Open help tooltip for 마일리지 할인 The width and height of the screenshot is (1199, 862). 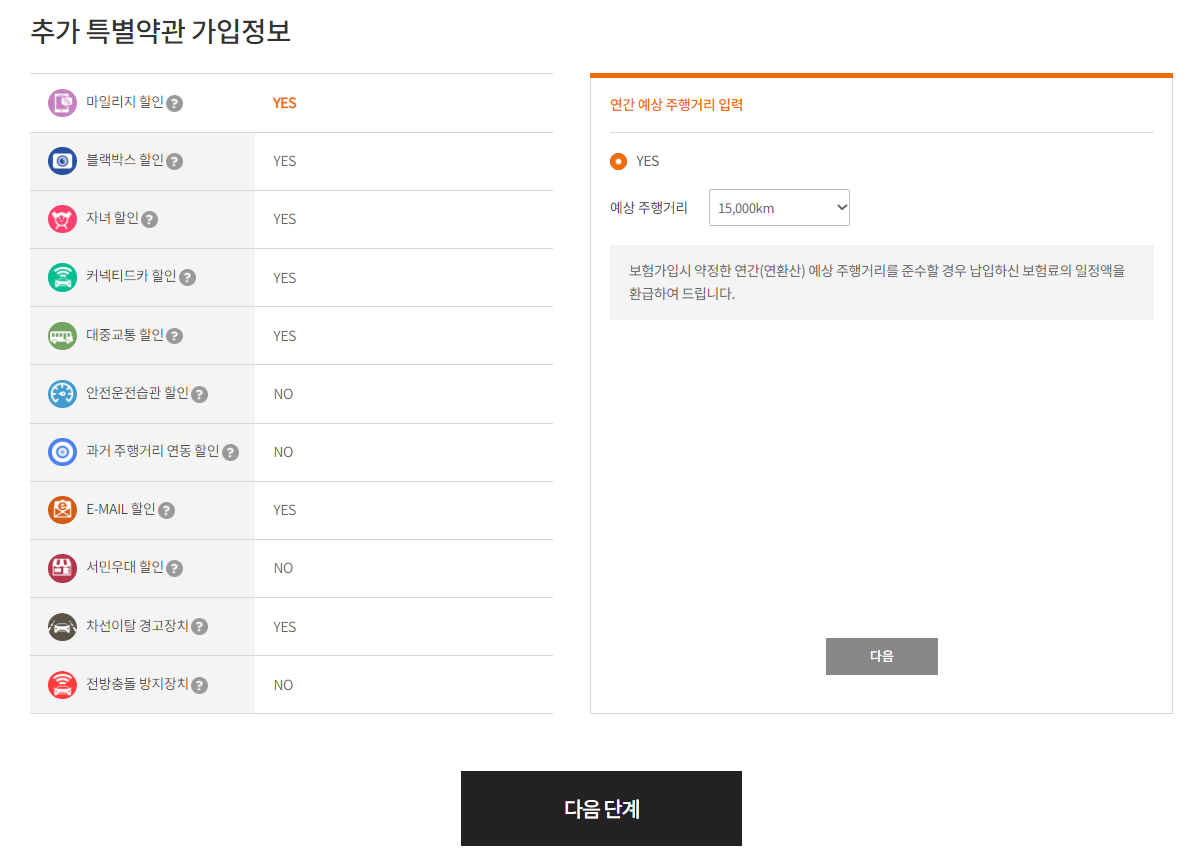(174, 103)
